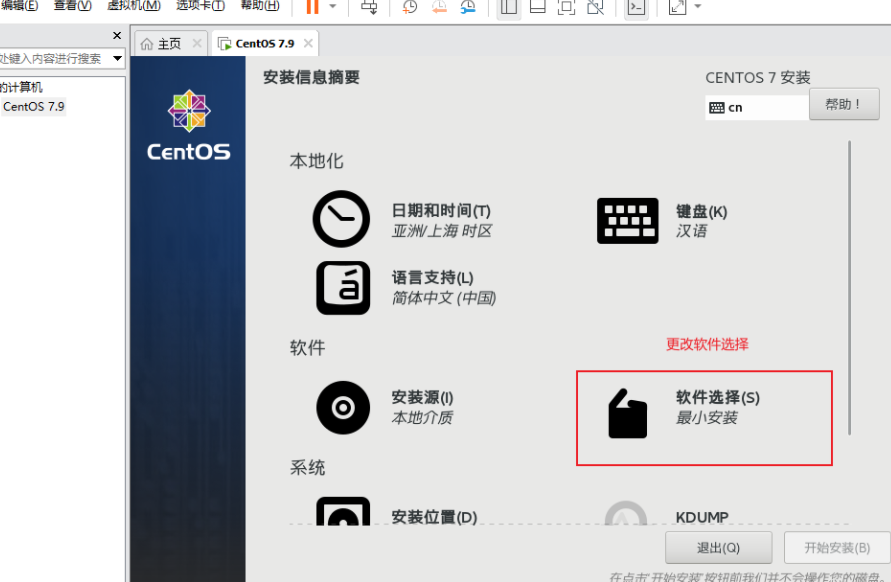Toggle the library sidebar view icon
Image resolution: width=891 pixels, height=582 pixels.
(x=509, y=7)
